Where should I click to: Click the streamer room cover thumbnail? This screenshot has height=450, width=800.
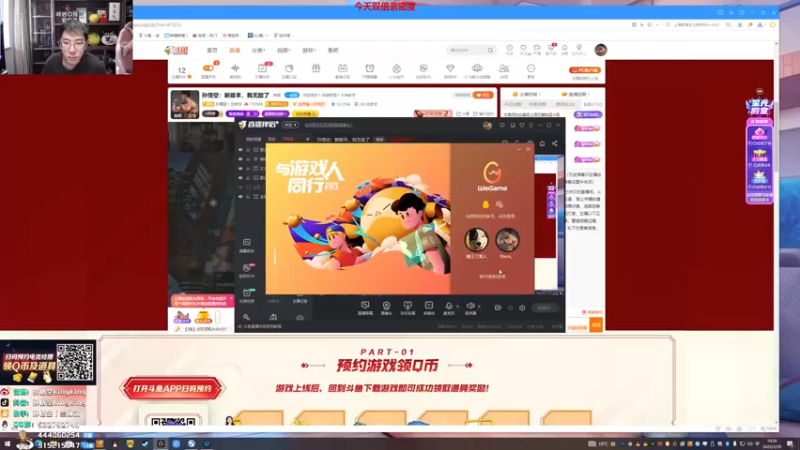point(184,105)
